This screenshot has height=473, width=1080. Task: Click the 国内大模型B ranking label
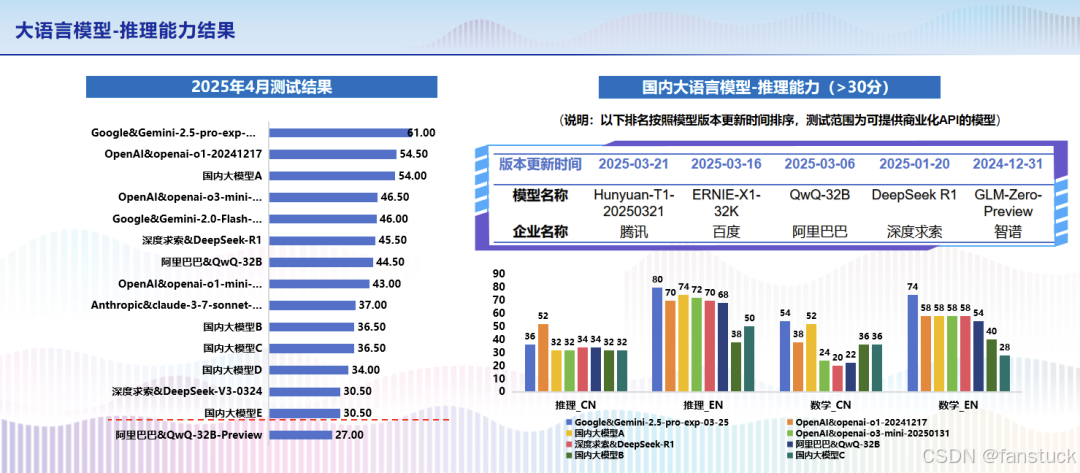(x=232, y=326)
